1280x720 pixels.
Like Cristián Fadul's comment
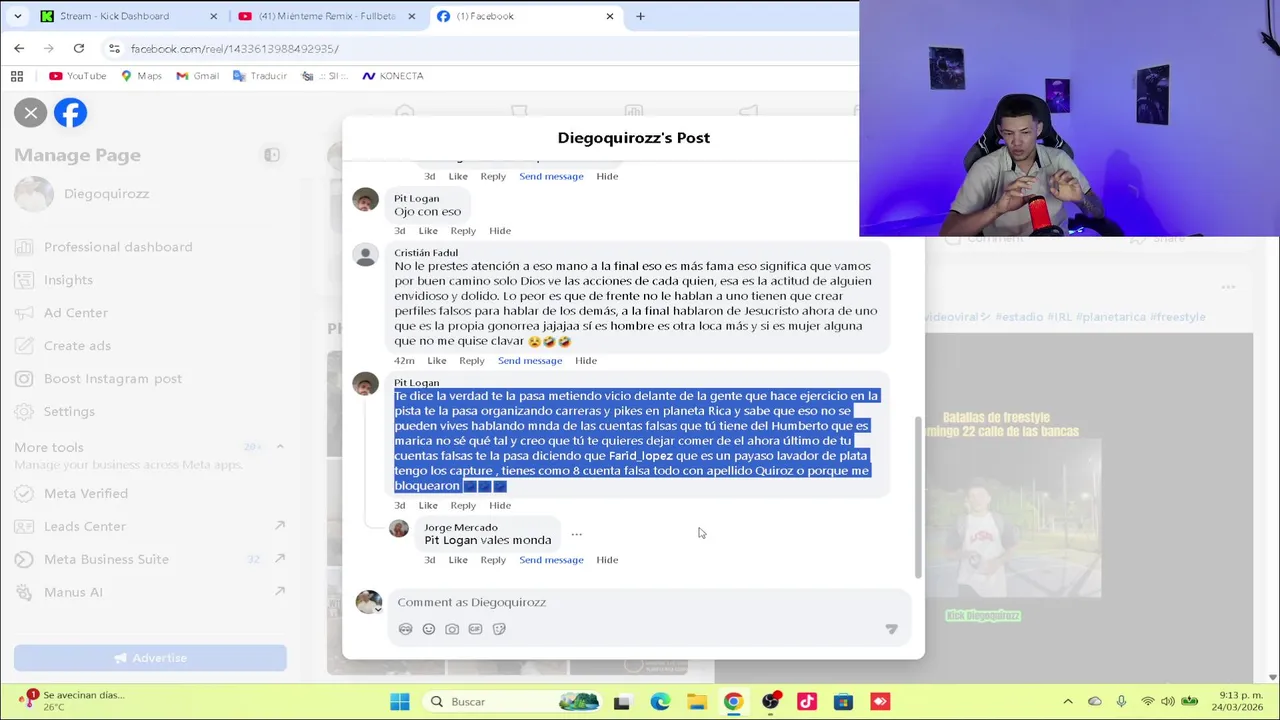[x=437, y=361]
